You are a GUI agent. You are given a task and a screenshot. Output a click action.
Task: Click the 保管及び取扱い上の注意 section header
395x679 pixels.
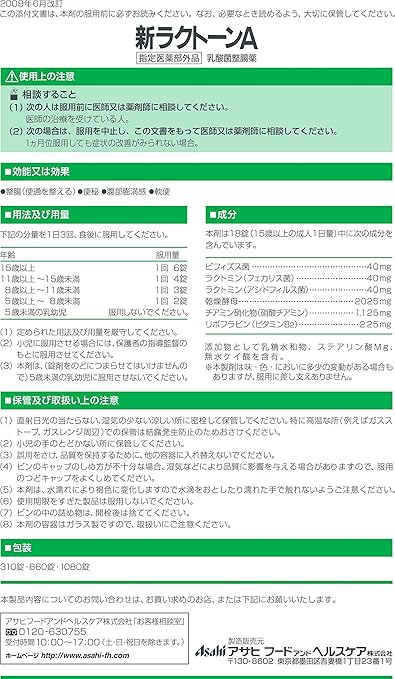(x=197, y=400)
